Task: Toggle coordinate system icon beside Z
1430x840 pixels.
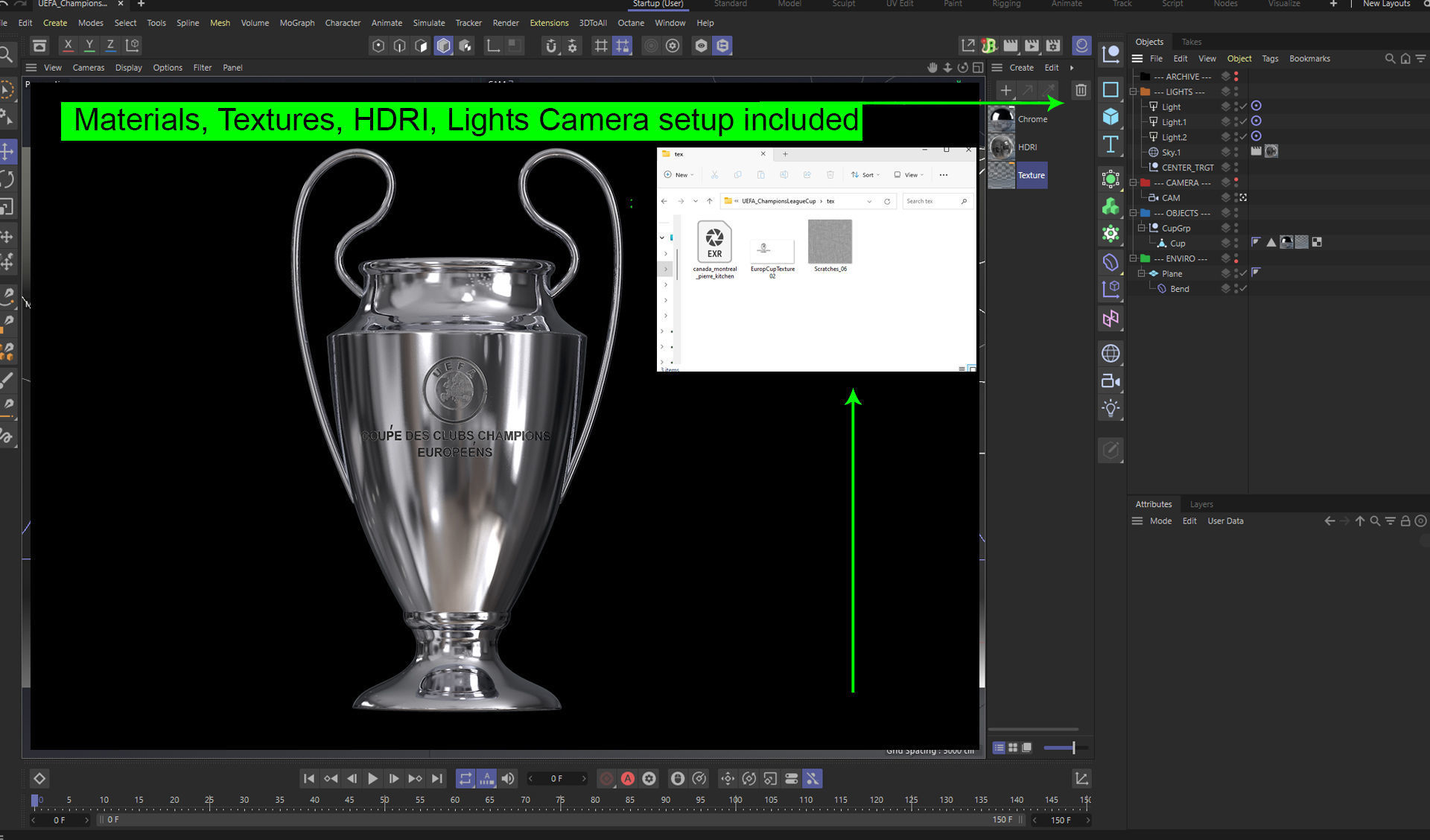Action: [133, 45]
